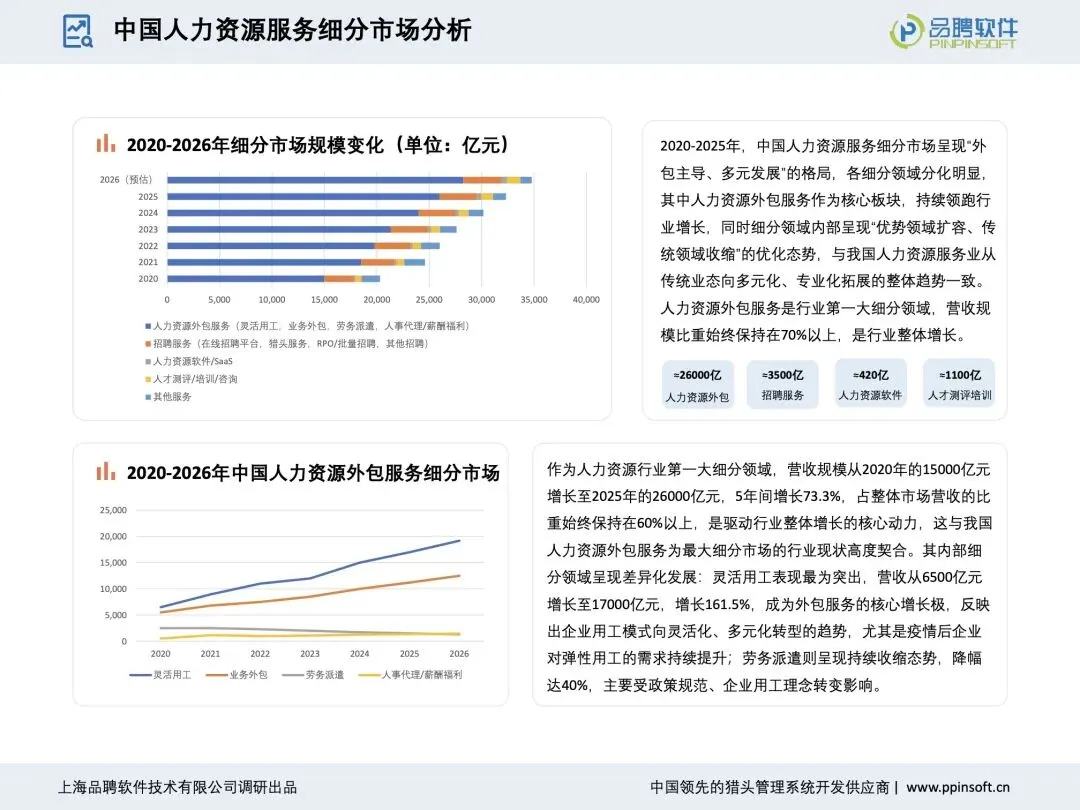Click the footer text 上海品聘软件技术有限公司调研出品
Image resolution: width=1080 pixels, height=810 pixels.
[177, 787]
